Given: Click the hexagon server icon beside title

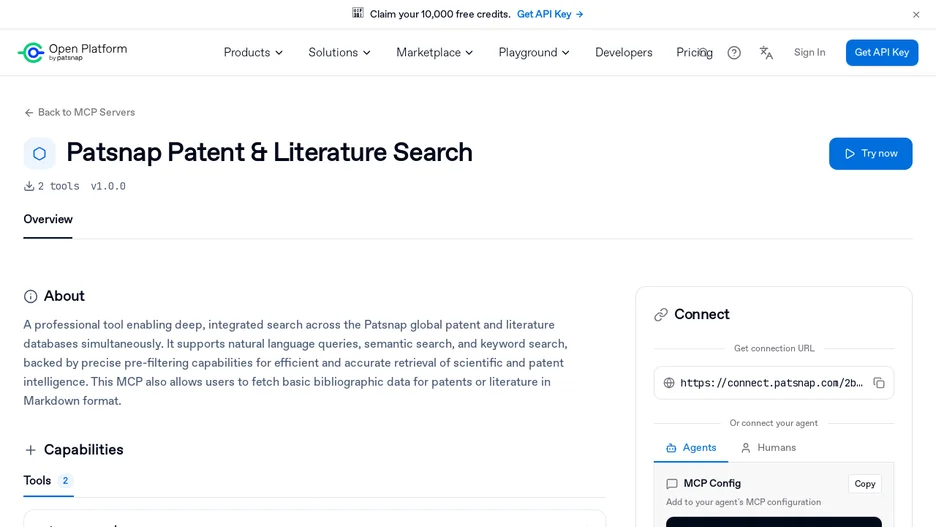Looking at the screenshot, I should 39,153.
